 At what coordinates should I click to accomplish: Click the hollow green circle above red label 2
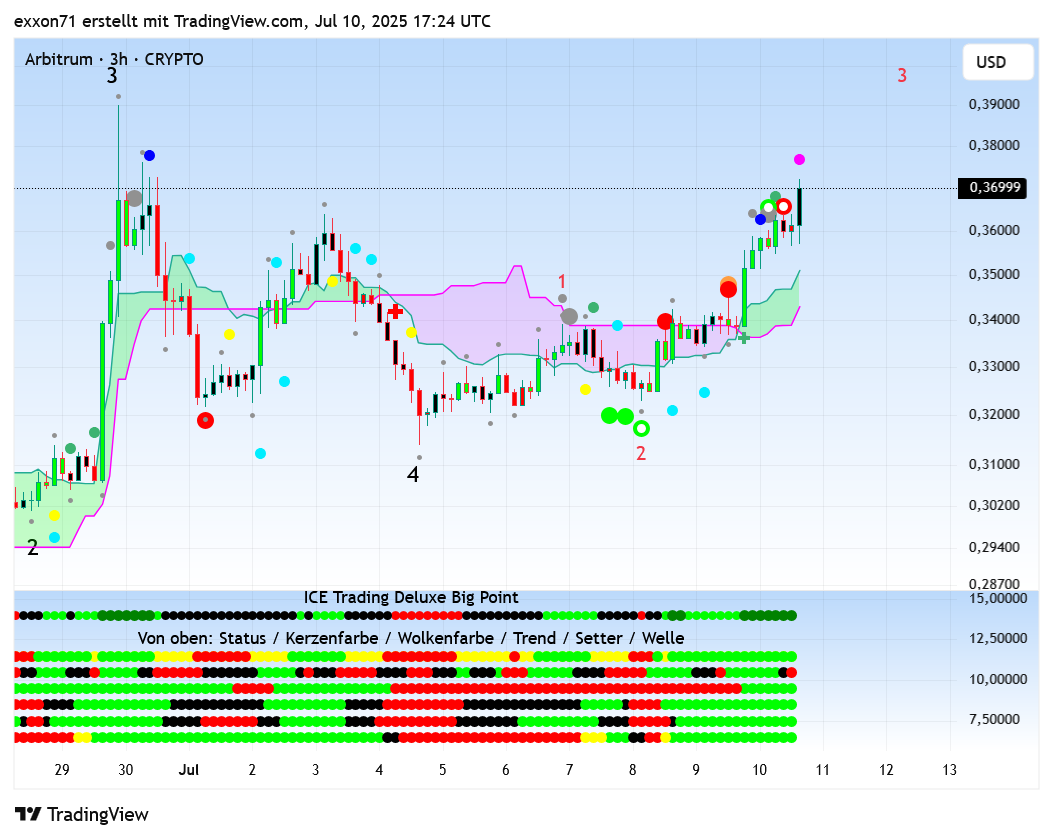(x=642, y=429)
